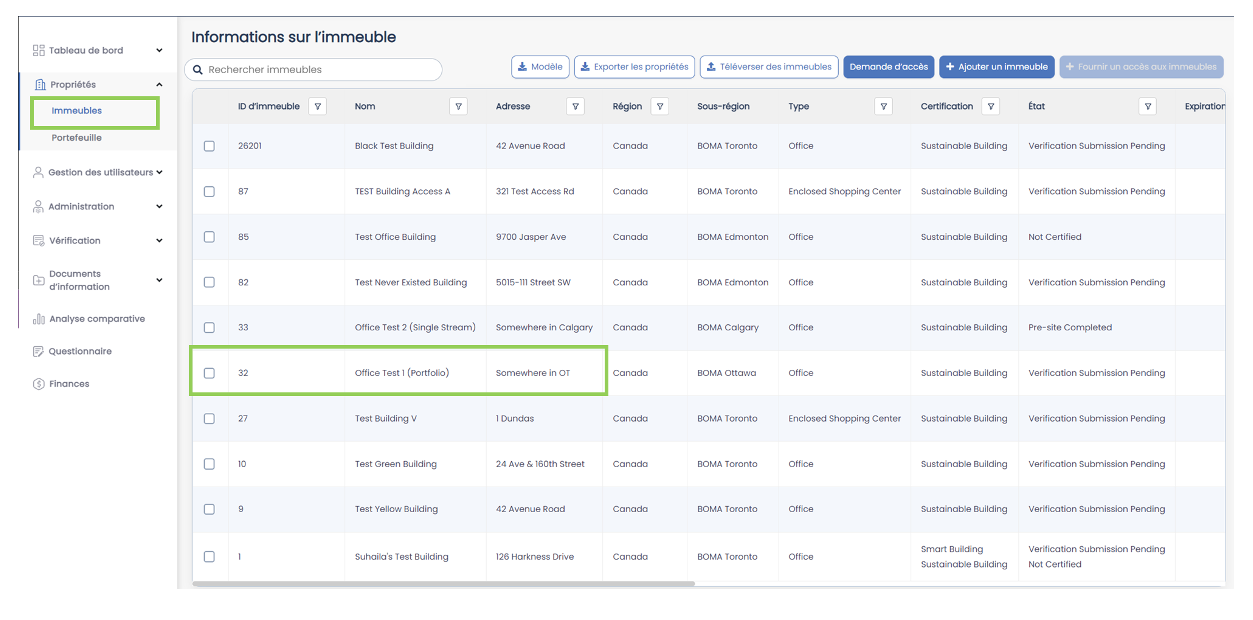Select checkbox for Black Test Building
1253x620 pixels.
209,146
